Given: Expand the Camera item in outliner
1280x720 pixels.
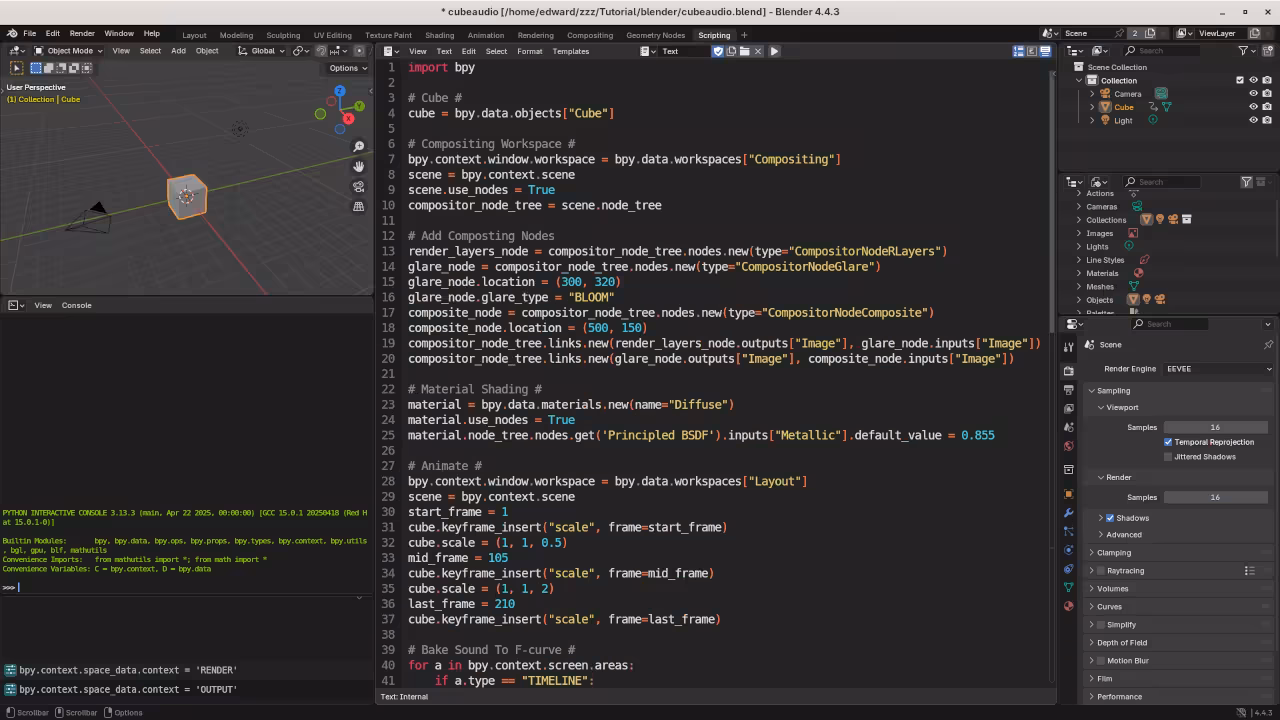Looking at the screenshot, I should pos(1092,94).
